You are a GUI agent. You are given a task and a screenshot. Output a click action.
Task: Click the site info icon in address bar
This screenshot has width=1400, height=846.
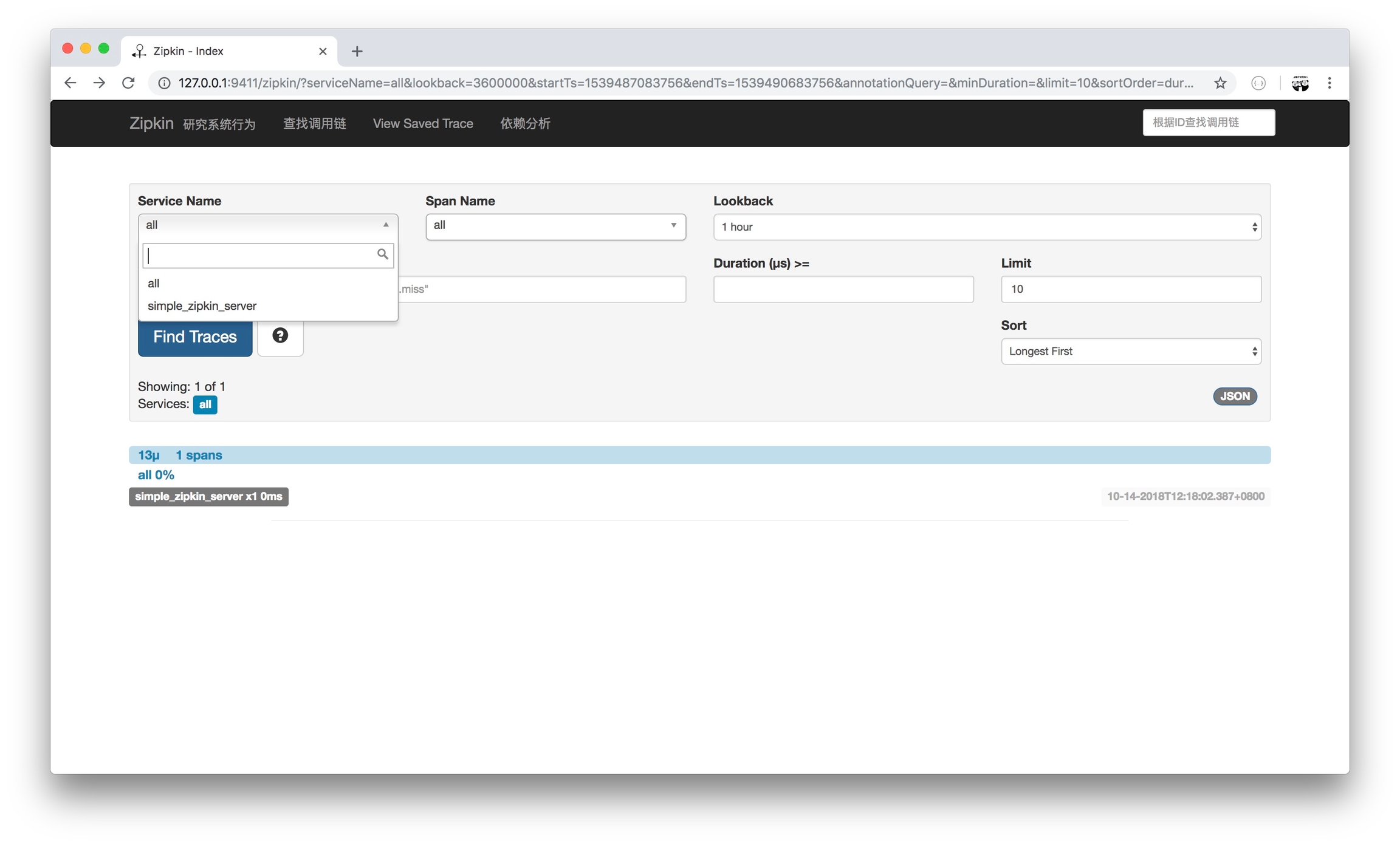[x=164, y=83]
